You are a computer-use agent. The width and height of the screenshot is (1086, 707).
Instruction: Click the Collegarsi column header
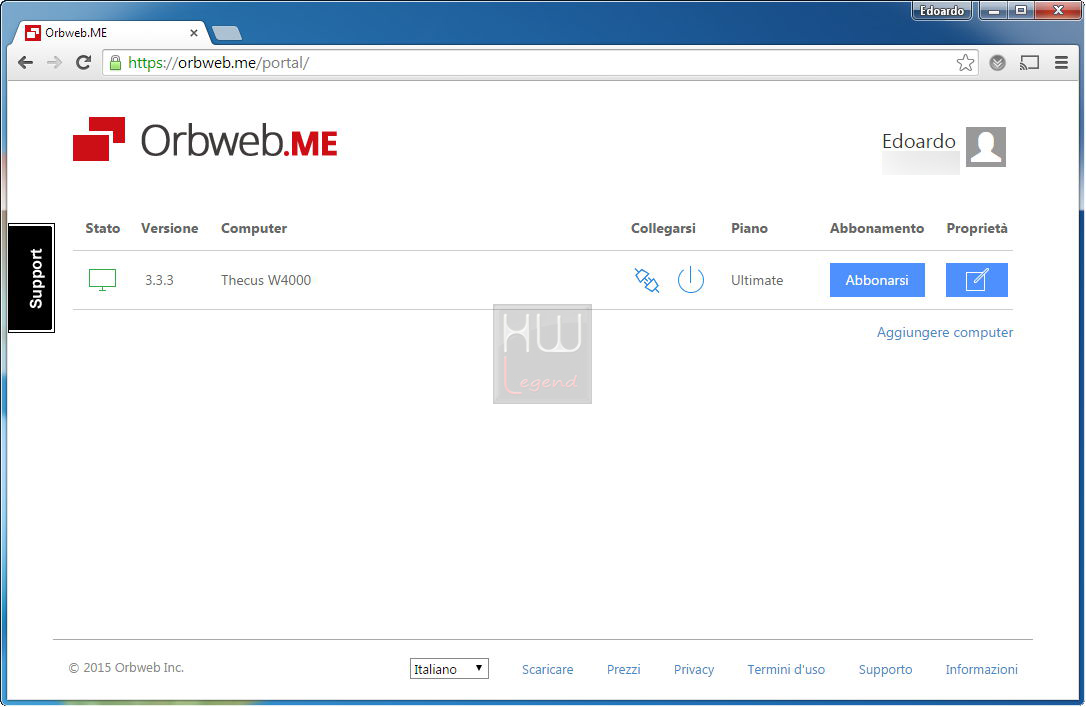pyautogui.click(x=663, y=229)
